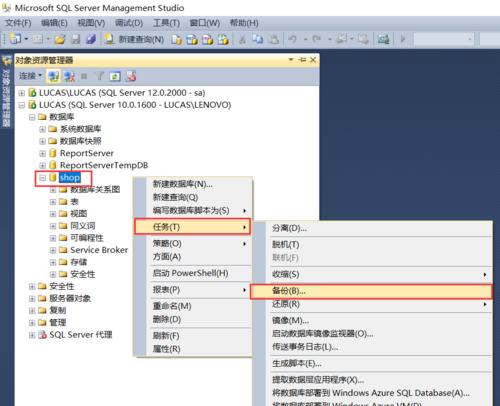The width and height of the screenshot is (500, 406).
Task: Open the 工具(T) menu
Action: (166, 23)
